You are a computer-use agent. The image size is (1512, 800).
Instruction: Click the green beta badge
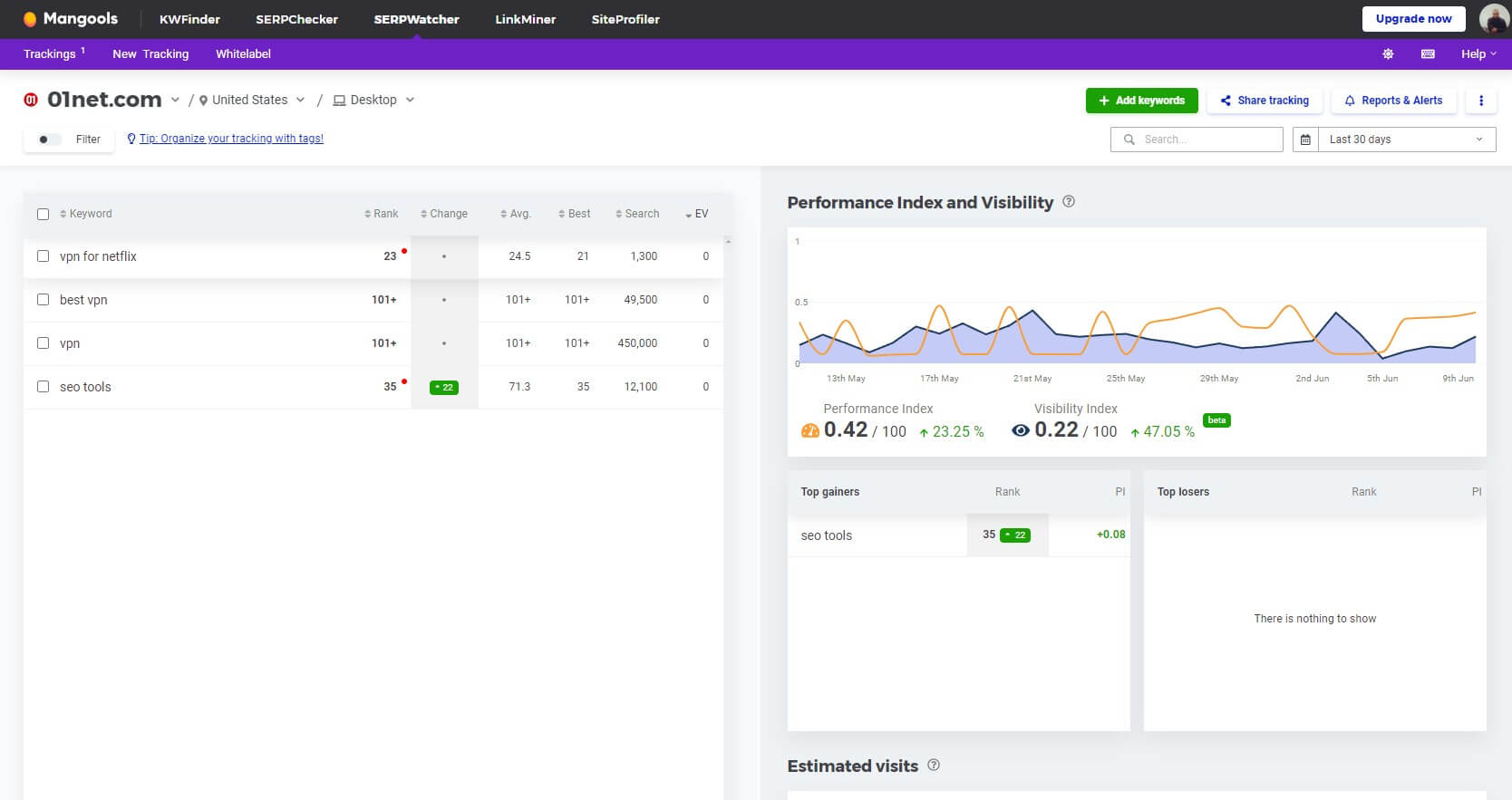click(x=1216, y=420)
